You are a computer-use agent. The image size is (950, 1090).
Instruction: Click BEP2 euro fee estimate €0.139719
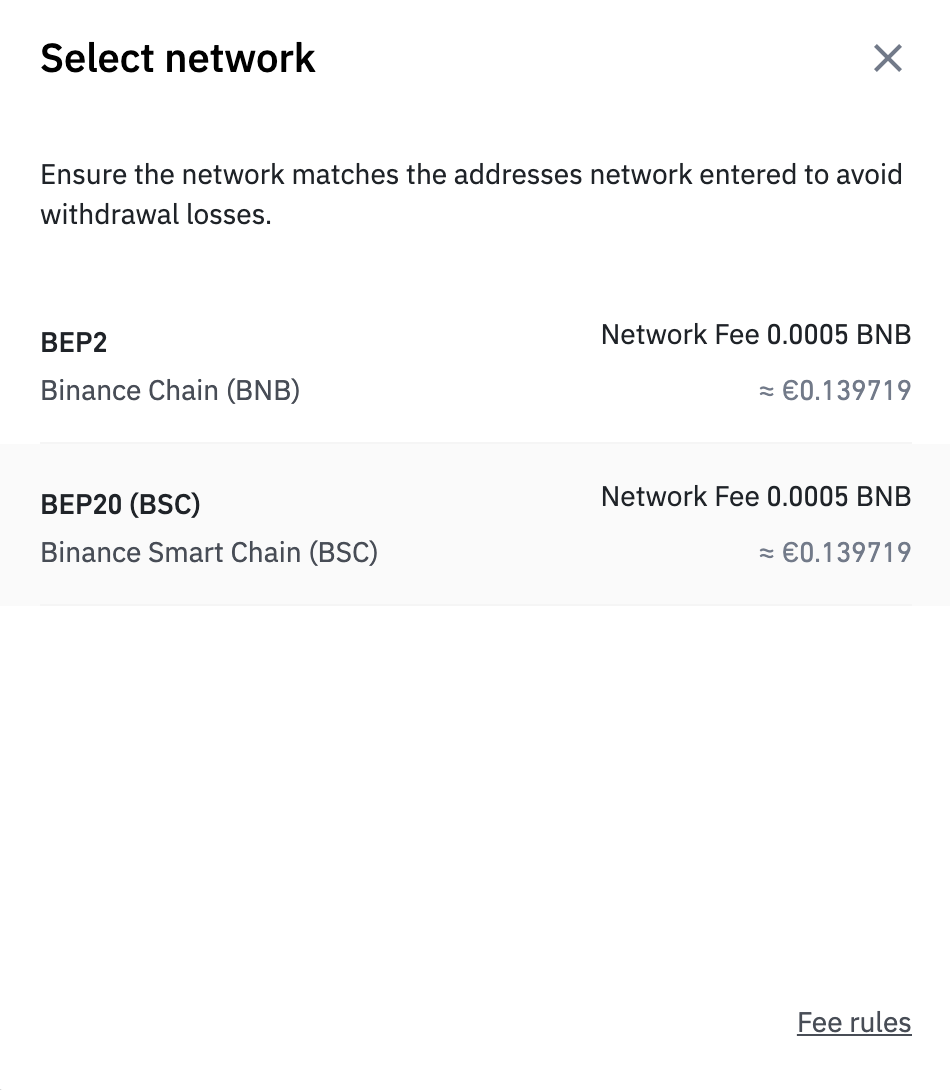pos(835,390)
